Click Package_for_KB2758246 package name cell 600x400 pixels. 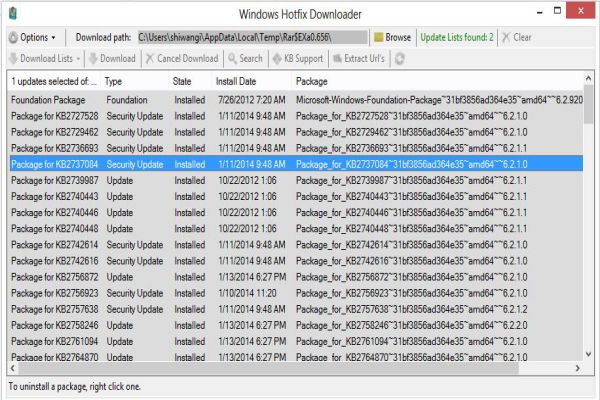tap(411, 325)
